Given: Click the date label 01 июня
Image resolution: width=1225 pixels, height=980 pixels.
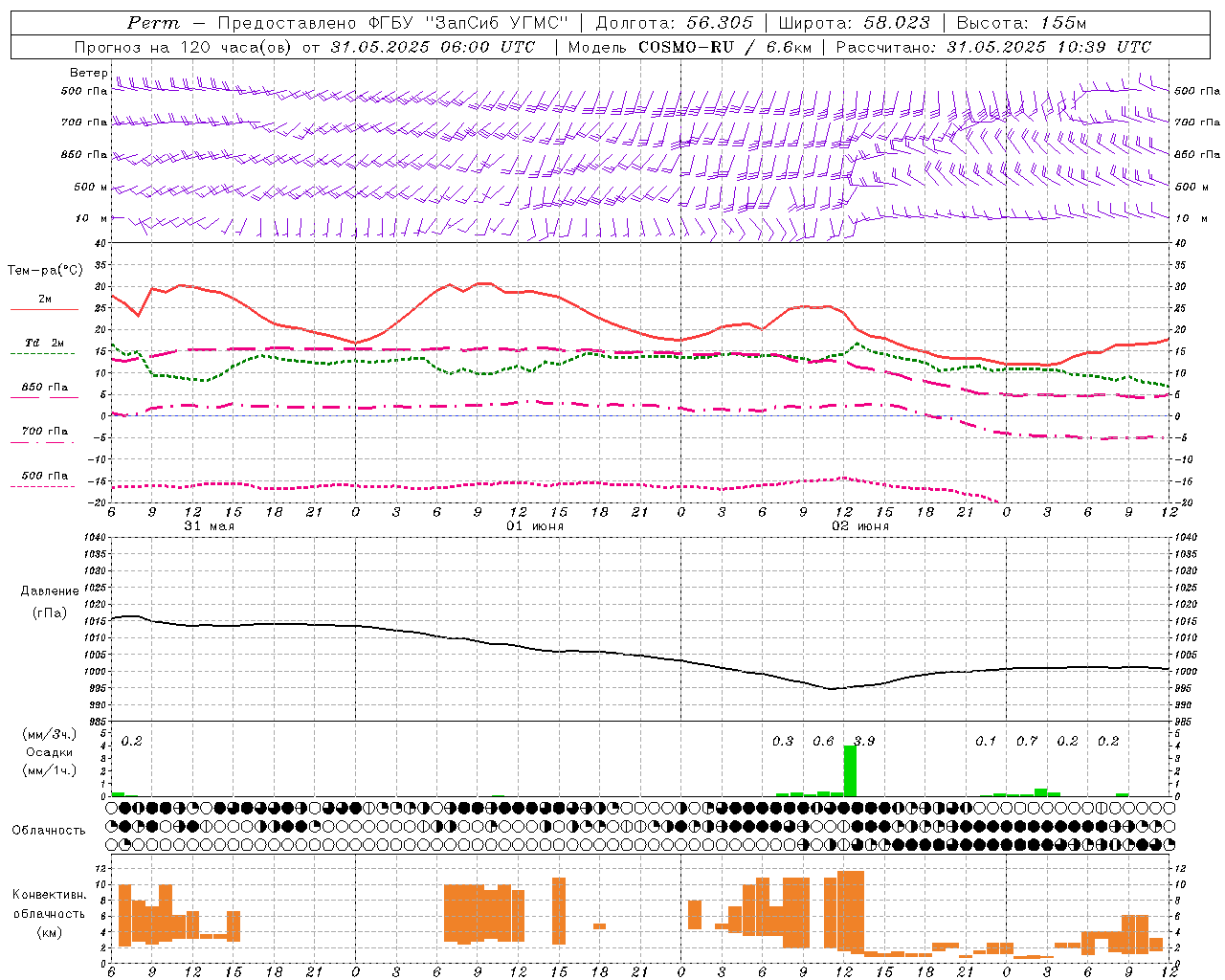Looking at the screenshot, I should [535, 526].
